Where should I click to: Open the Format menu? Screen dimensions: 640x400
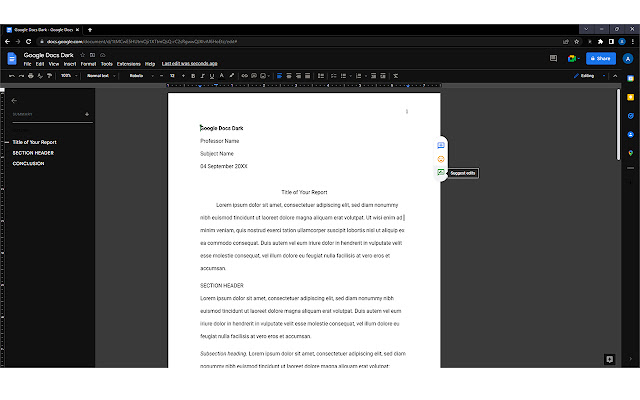coord(88,64)
